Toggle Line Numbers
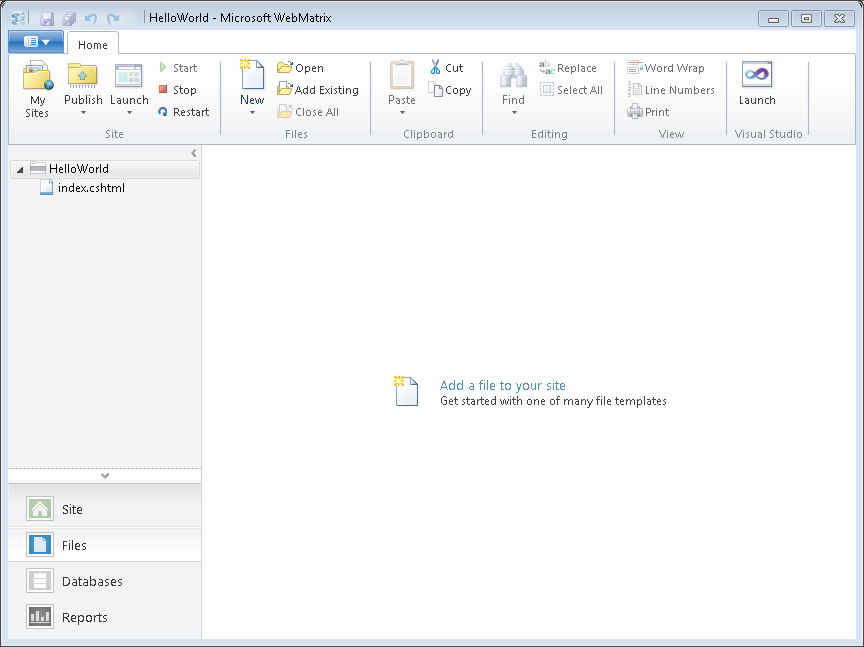Image resolution: width=864 pixels, height=647 pixels. click(x=671, y=90)
